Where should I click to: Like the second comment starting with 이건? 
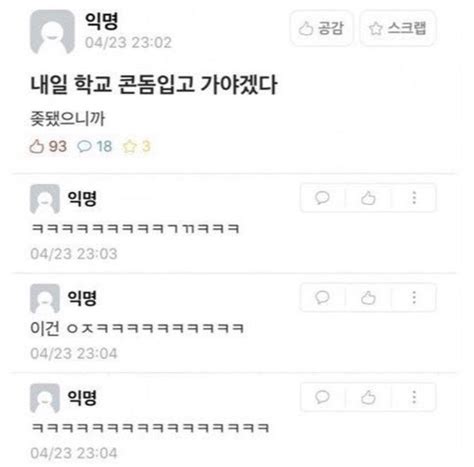368,297
